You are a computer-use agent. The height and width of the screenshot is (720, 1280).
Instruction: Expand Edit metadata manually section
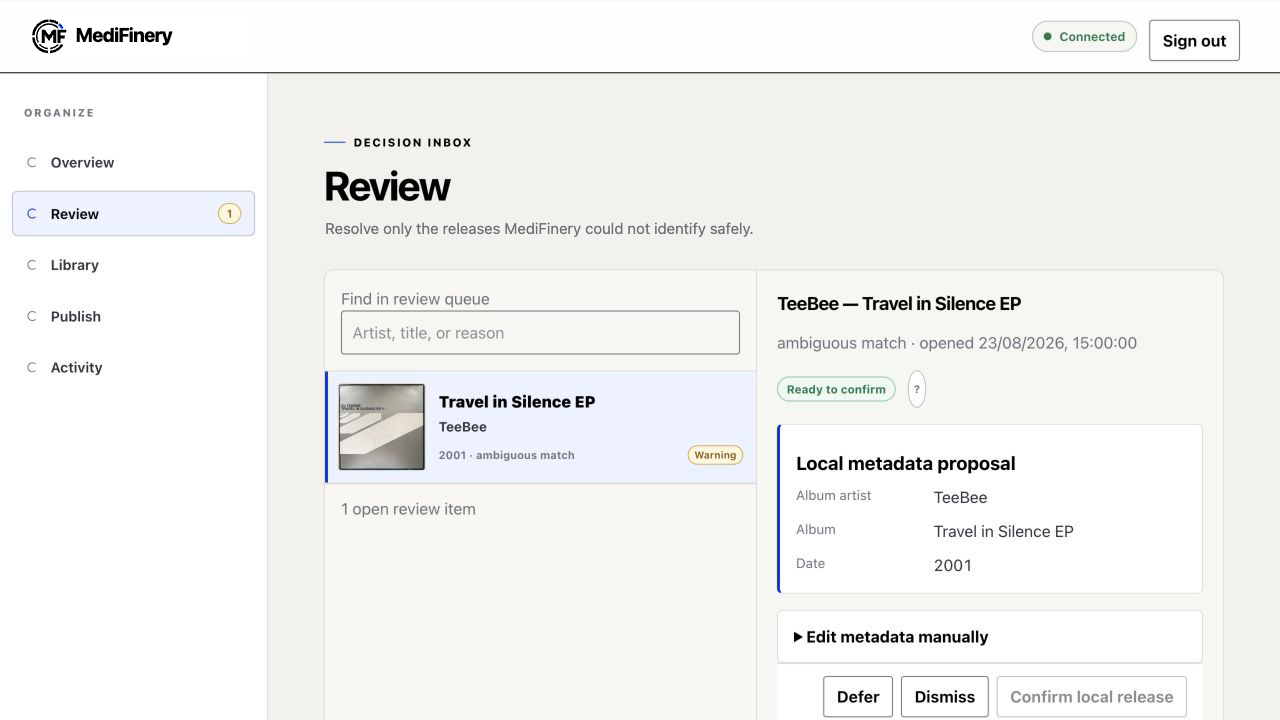(x=990, y=637)
